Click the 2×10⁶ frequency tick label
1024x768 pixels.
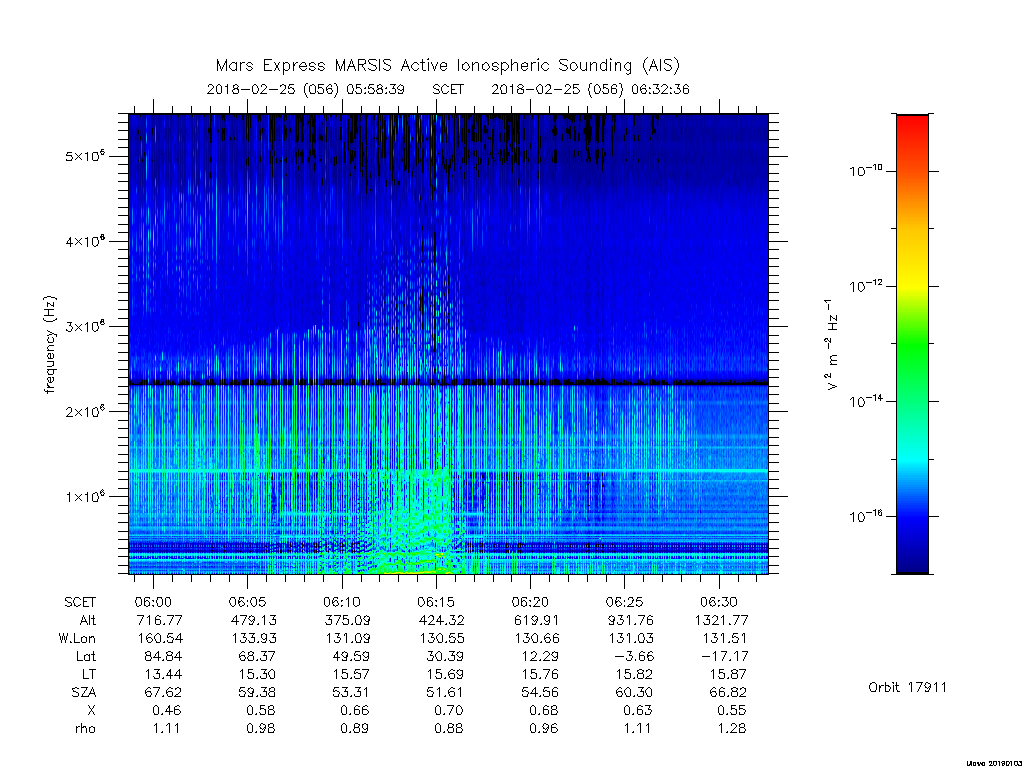coord(85,411)
